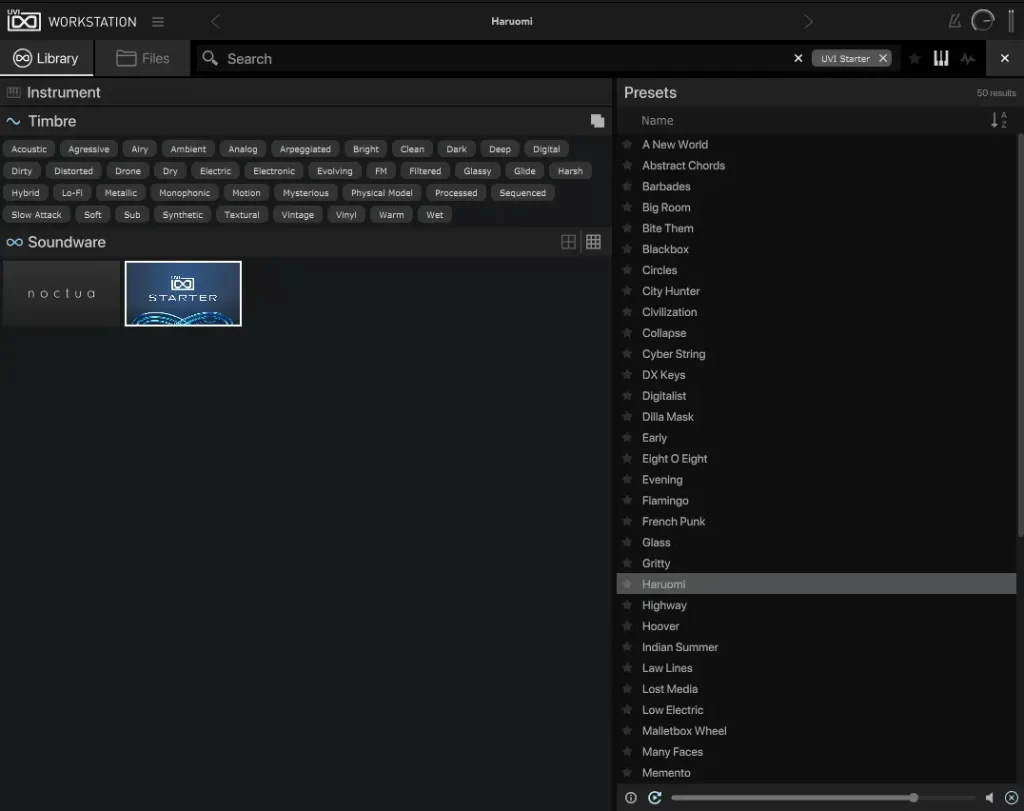Filter presets by keyboard instrument icon
The width and height of the screenshot is (1024, 811).
[x=941, y=59]
